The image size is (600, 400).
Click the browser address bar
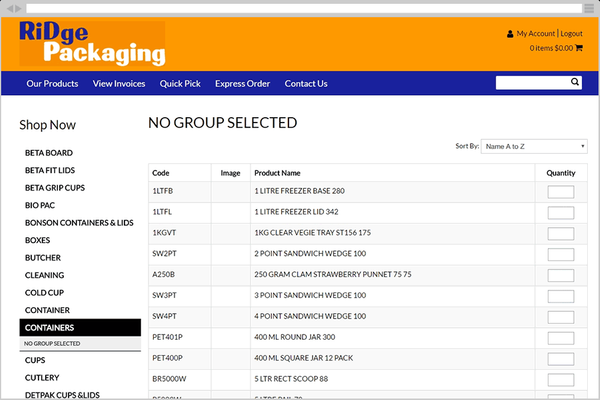(304, 8)
